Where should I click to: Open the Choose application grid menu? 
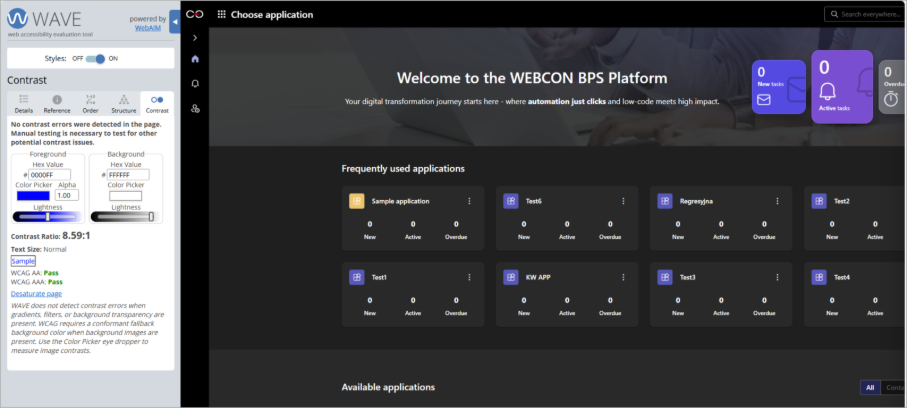pyautogui.click(x=221, y=15)
